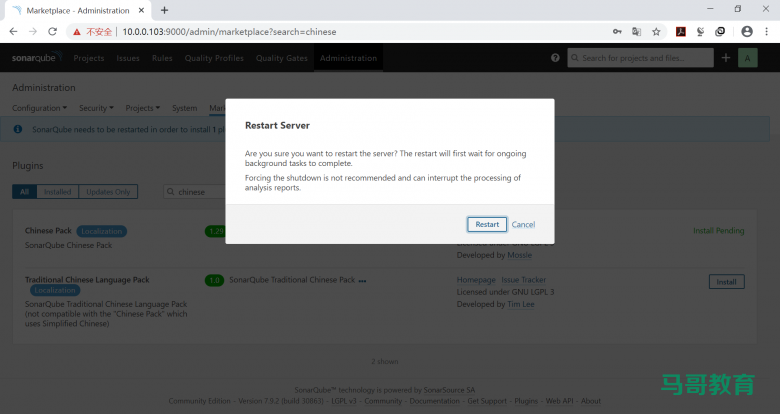The image size is (780, 414).
Task: Go back with browser back arrow
Action: 13,31
